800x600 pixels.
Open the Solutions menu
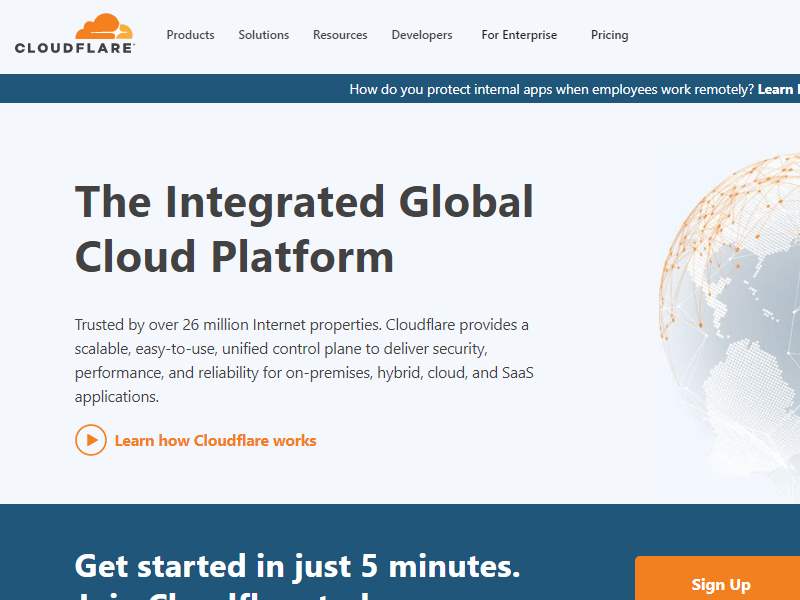[x=264, y=35]
